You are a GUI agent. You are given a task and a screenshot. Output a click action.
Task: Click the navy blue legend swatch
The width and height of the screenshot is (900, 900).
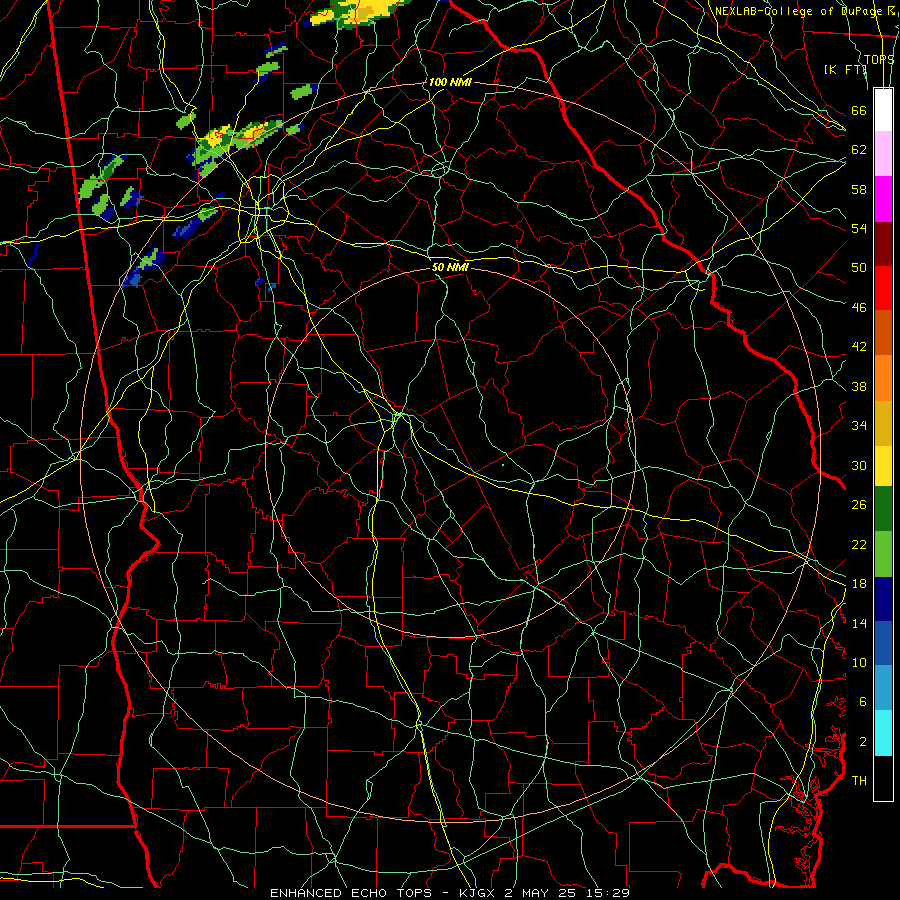coord(883,599)
